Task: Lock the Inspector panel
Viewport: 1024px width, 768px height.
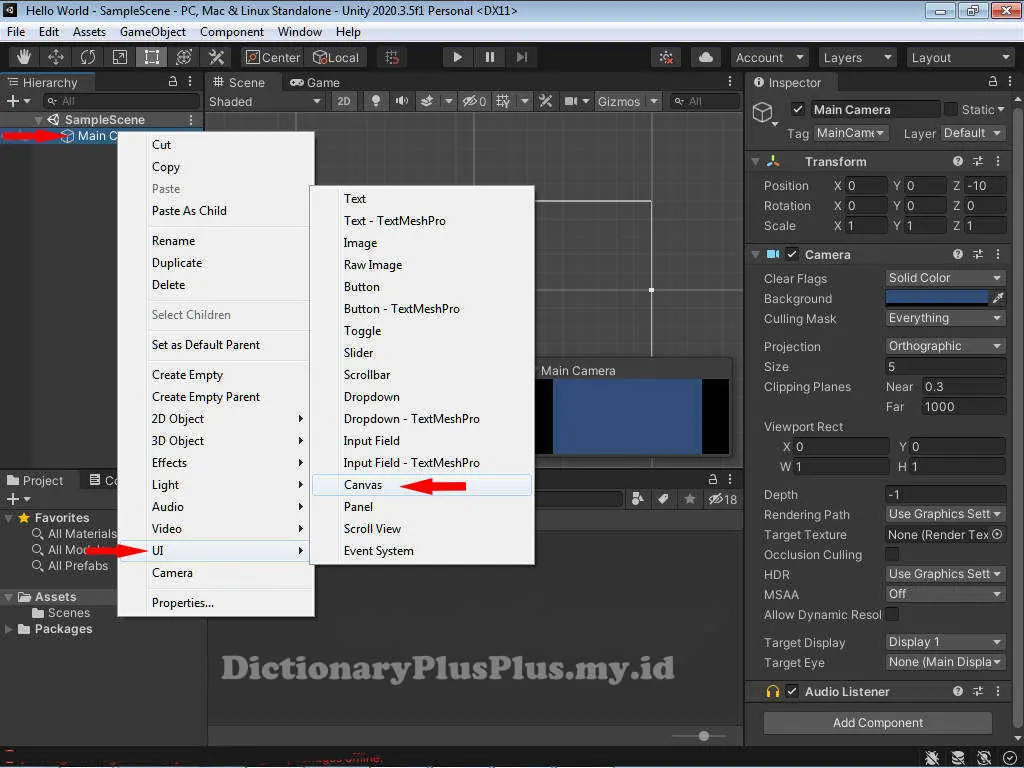Action: click(x=993, y=82)
